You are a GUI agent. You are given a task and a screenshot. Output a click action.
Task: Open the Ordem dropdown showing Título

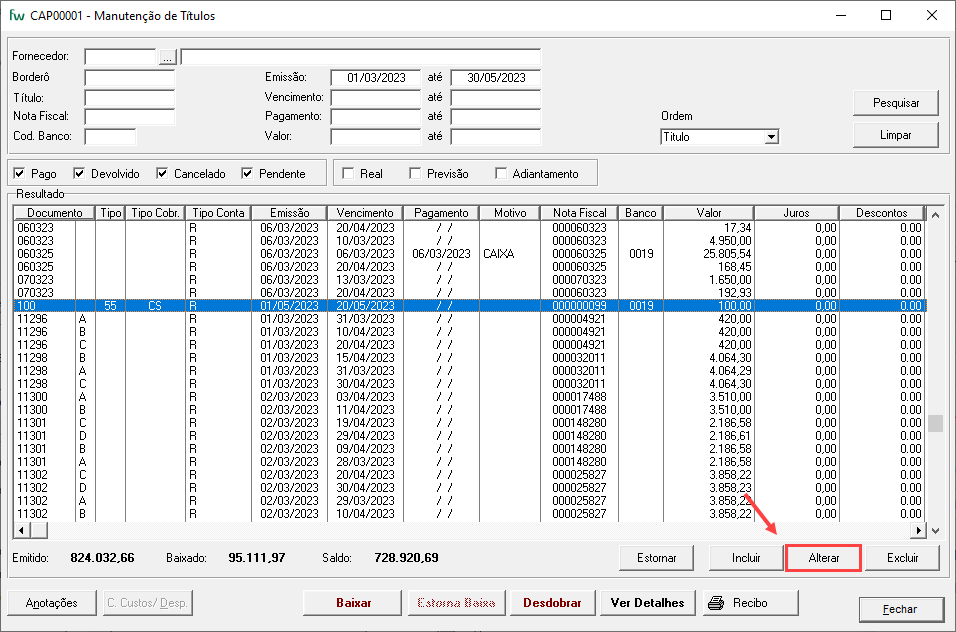[719, 137]
